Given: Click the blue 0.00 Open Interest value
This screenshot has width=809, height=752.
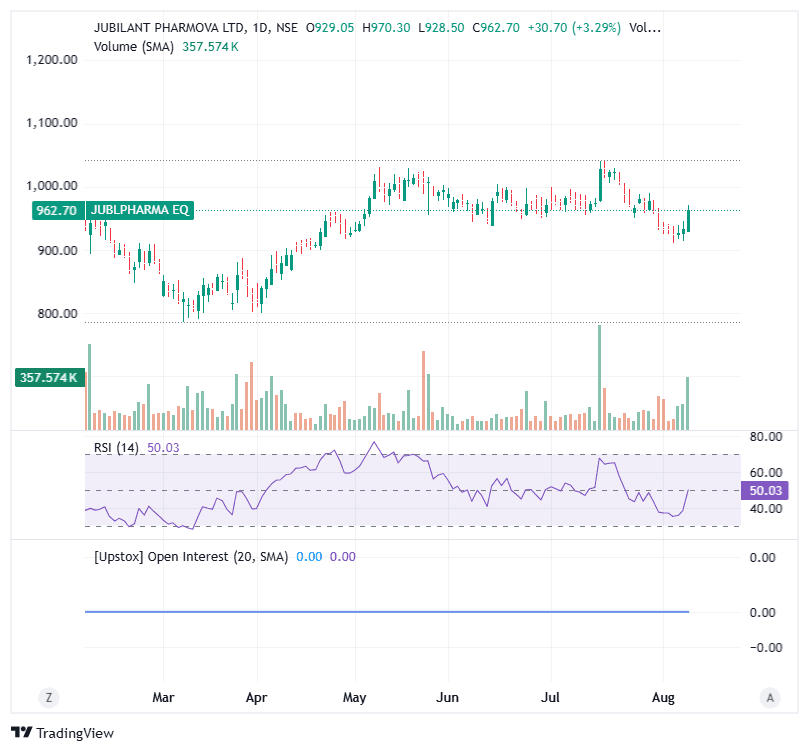Looking at the screenshot, I should 309,557.
